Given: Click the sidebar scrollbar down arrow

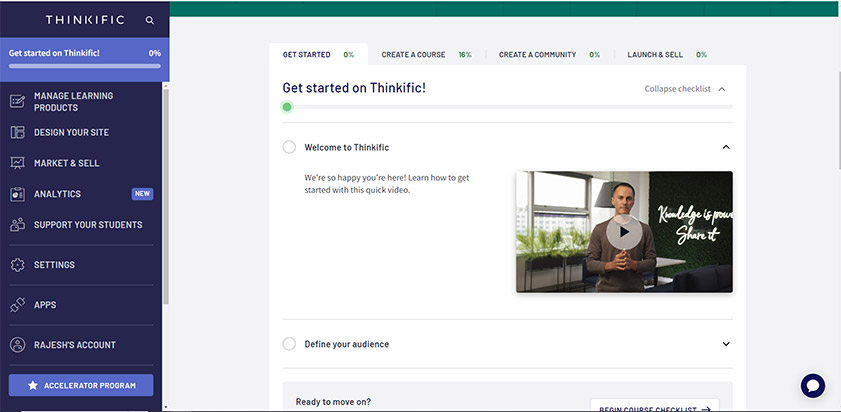Looking at the screenshot, I should pyautogui.click(x=165, y=408).
